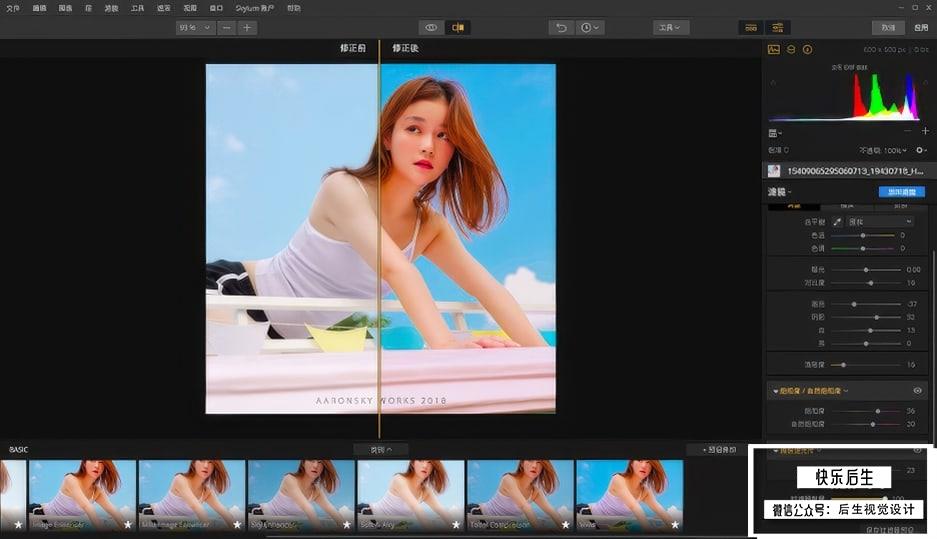Favorite the Mild Image Enhancer preset star
This screenshot has height=539, width=937.
click(237, 525)
